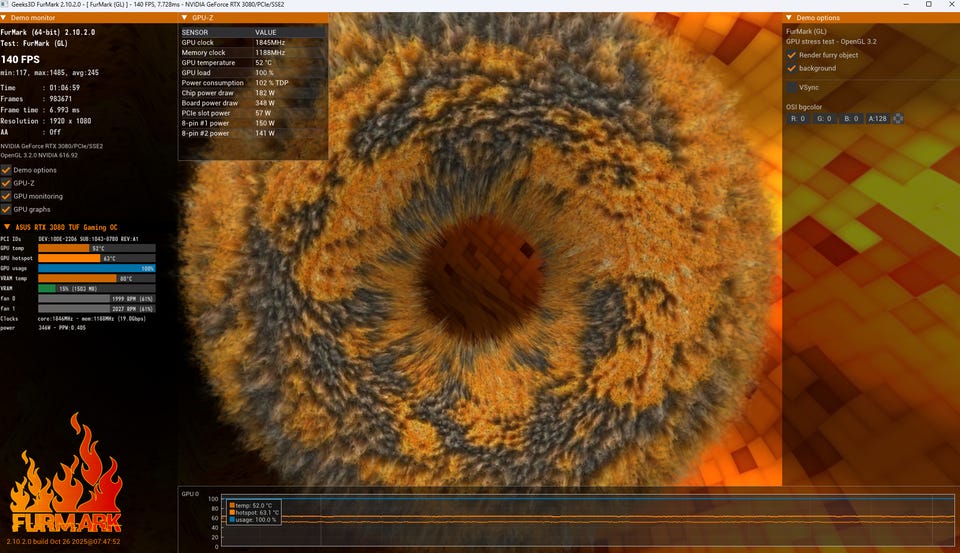Click the AA Off entry
Image resolution: width=960 pixels, height=553 pixels.
31,132
